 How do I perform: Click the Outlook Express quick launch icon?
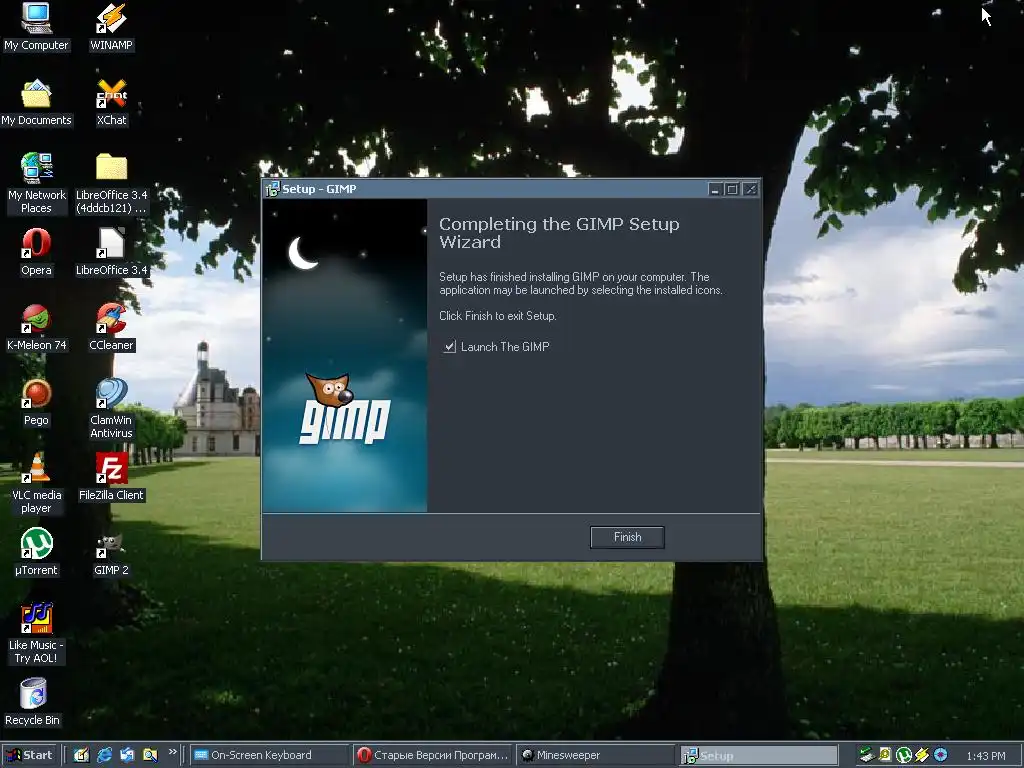tap(127, 755)
